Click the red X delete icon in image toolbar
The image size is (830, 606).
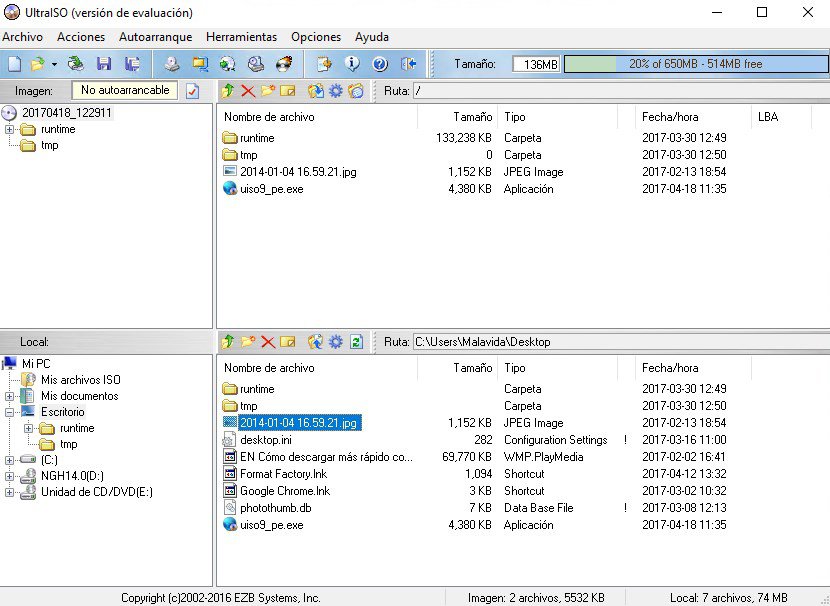tap(248, 91)
